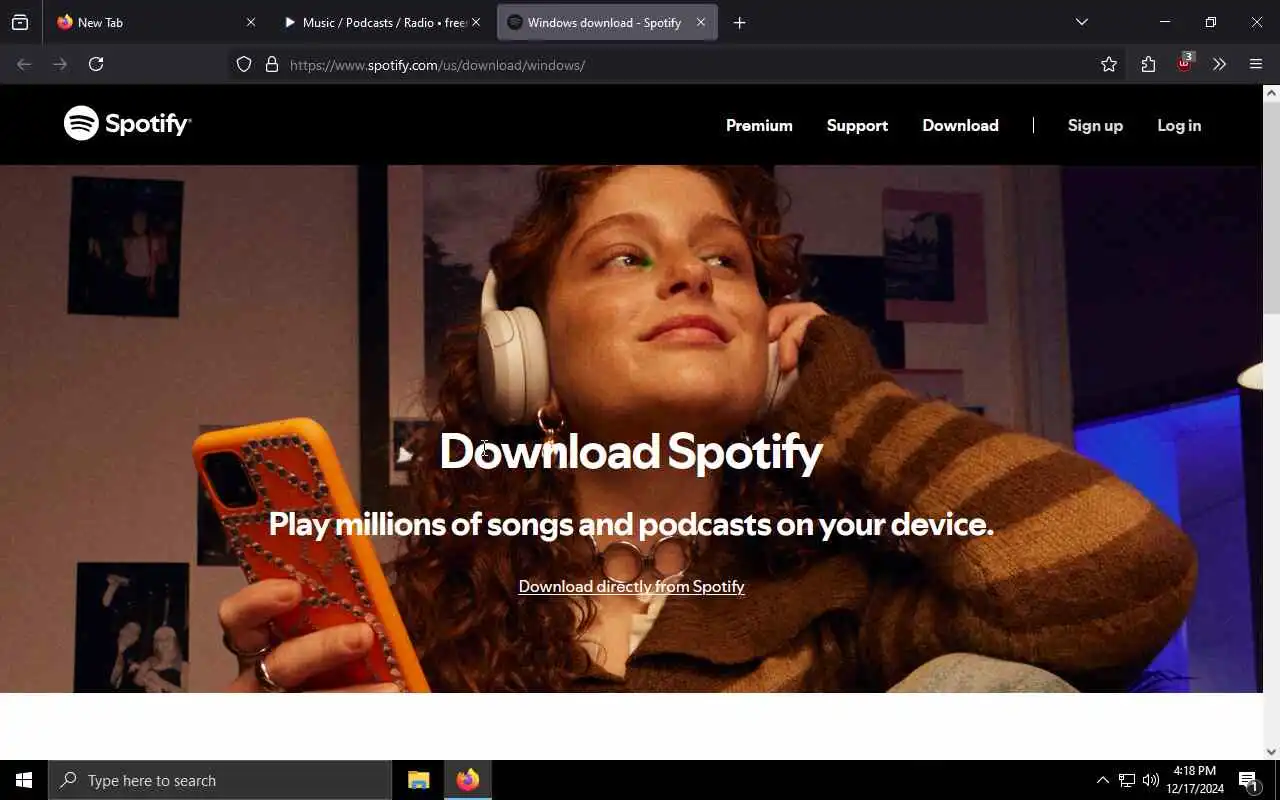Click the page scrollbar up arrow

click(x=1271, y=93)
